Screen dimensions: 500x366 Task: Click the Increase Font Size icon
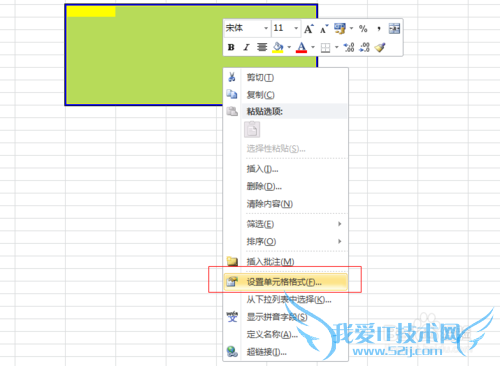308,29
